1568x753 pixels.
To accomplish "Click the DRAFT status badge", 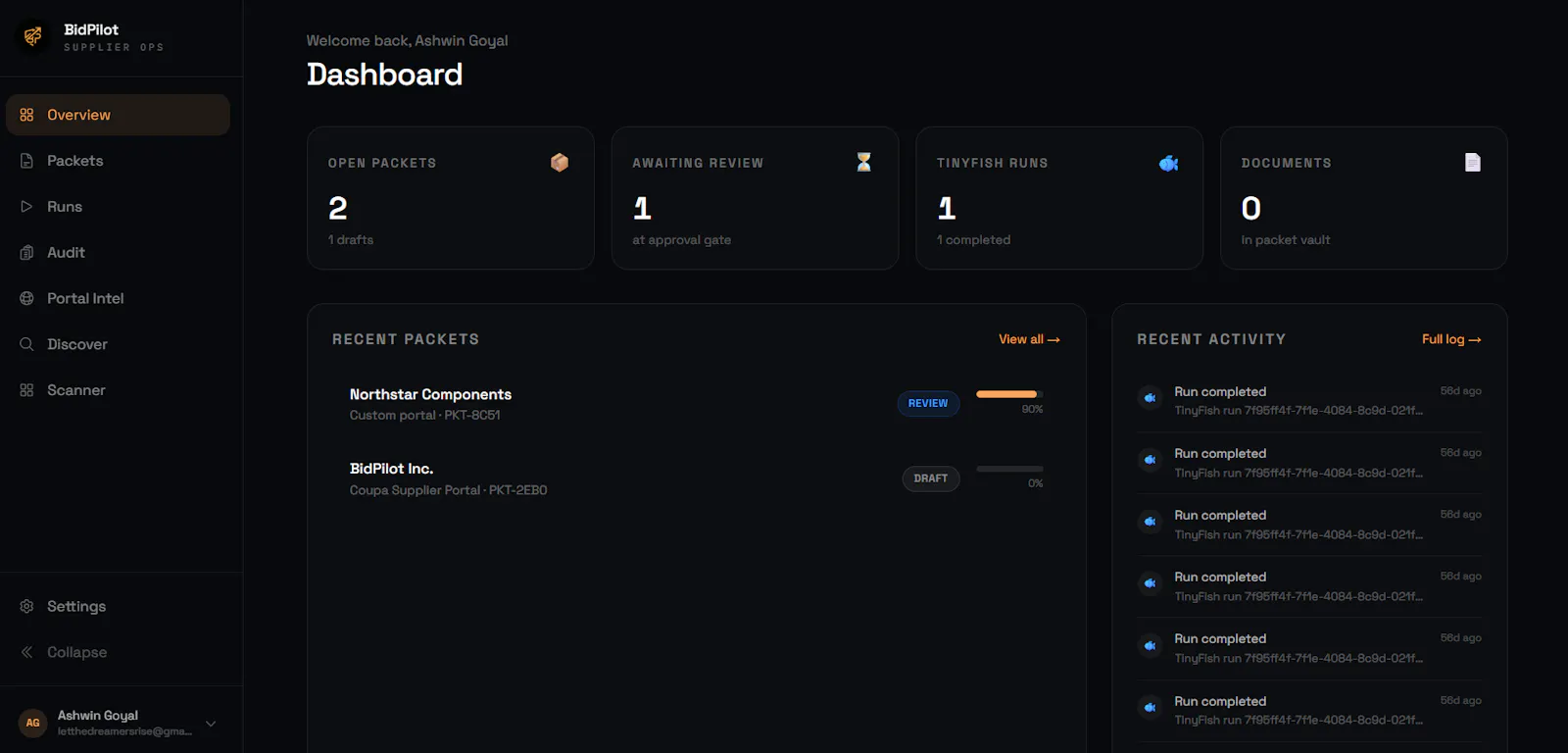I will [x=930, y=478].
